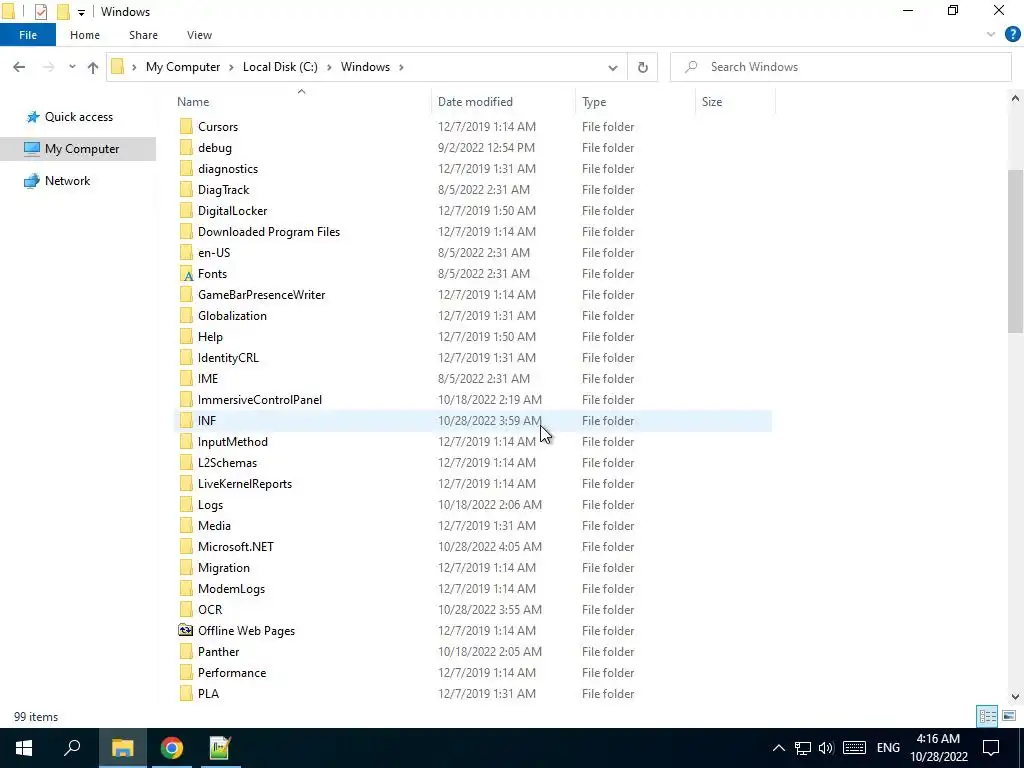Select the diagnostics folder name

228,168
